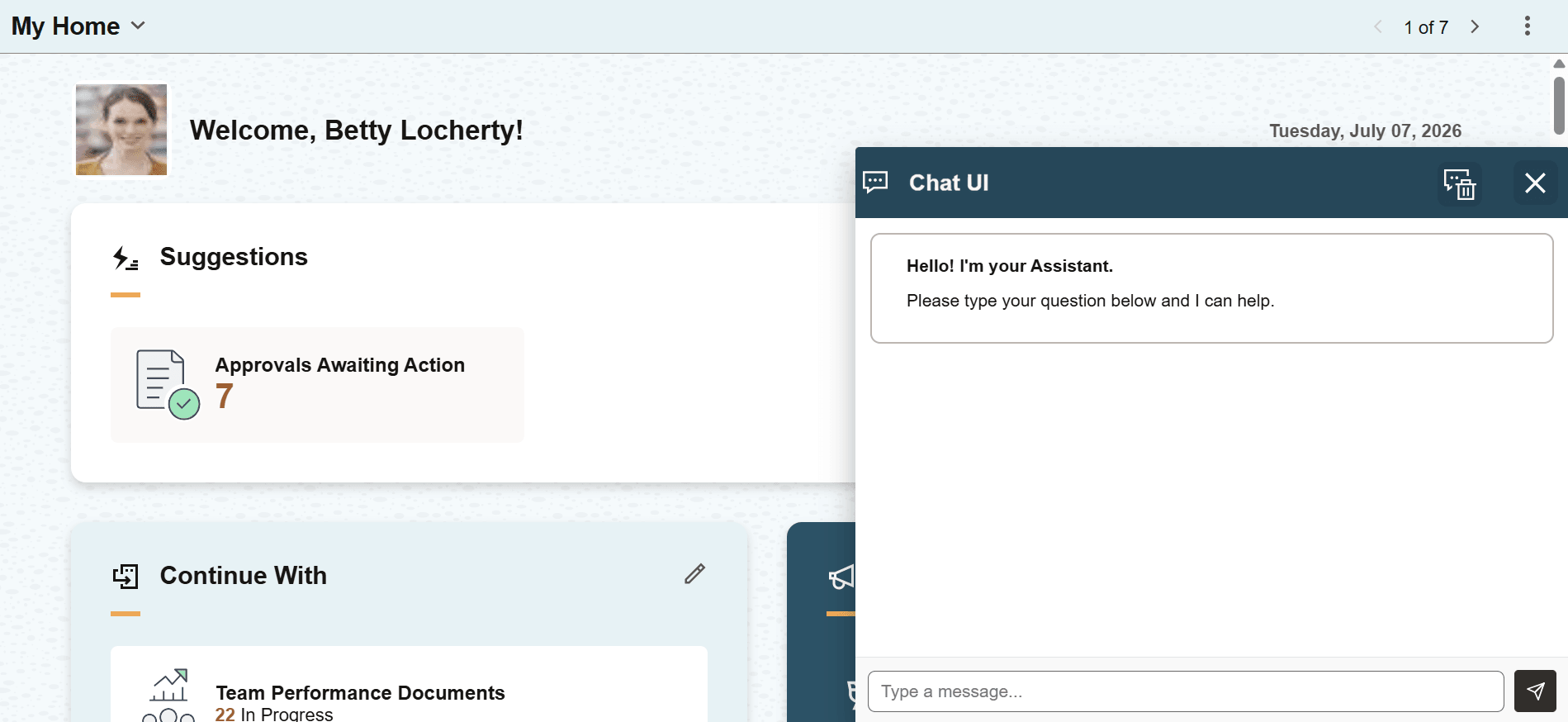Open the My Home dropdown
This screenshot has height=722, width=1568.
pos(78,26)
